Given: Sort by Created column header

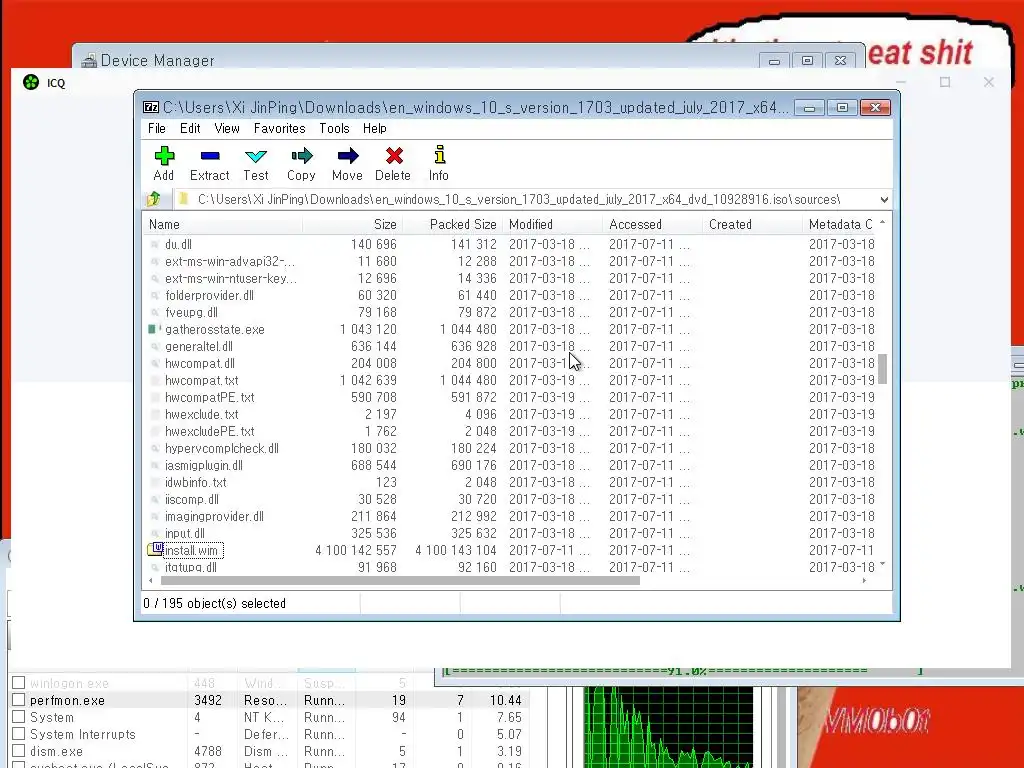Looking at the screenshot, I should coord(752,224).
